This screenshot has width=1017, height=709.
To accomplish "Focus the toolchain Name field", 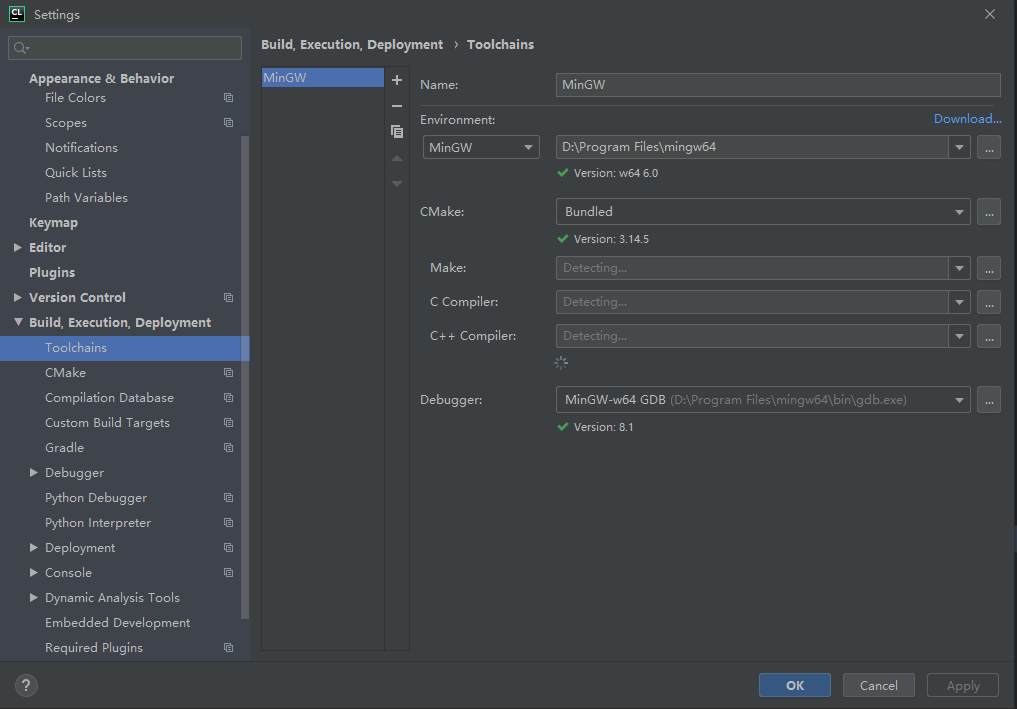I will pos(778,84).
